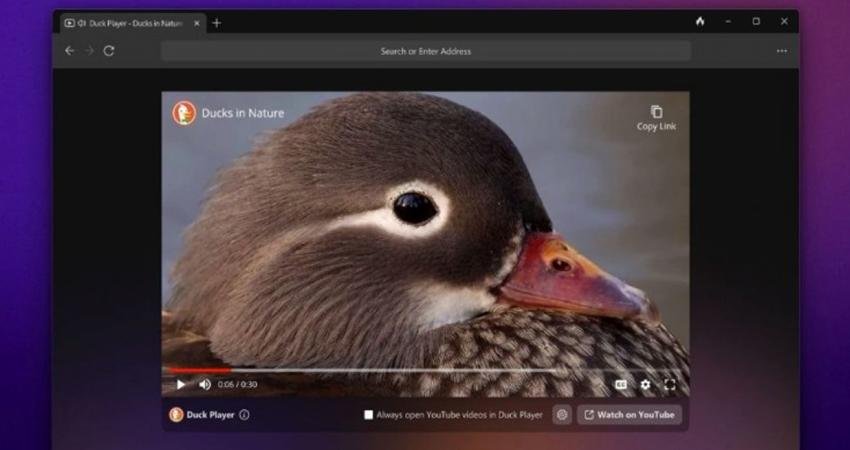Viewport: 850px width, 450px height.
Task: Close the Duck Player tab
Action: coord(197,23)
